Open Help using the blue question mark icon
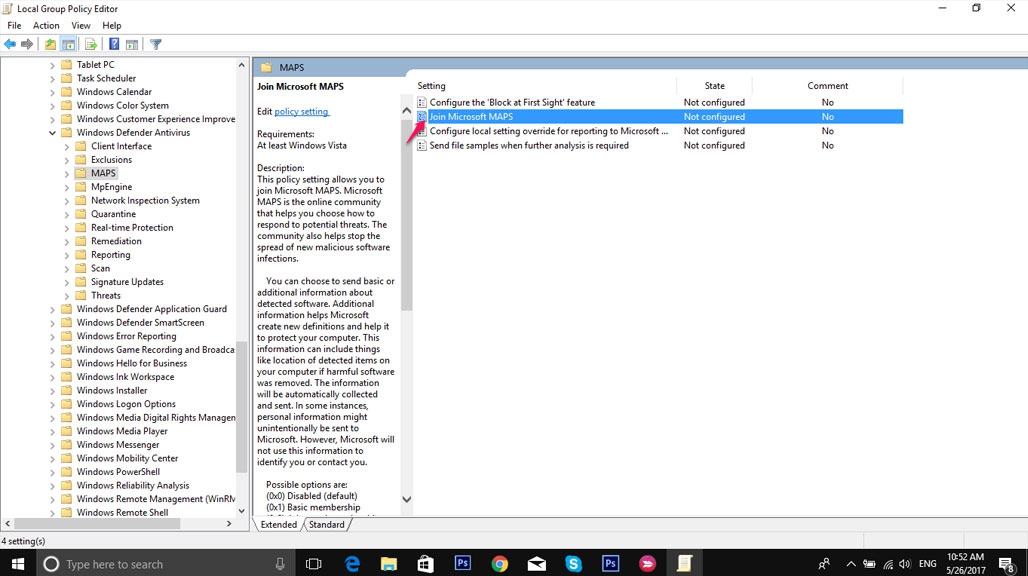1028x576 pixels. point(114,44)
